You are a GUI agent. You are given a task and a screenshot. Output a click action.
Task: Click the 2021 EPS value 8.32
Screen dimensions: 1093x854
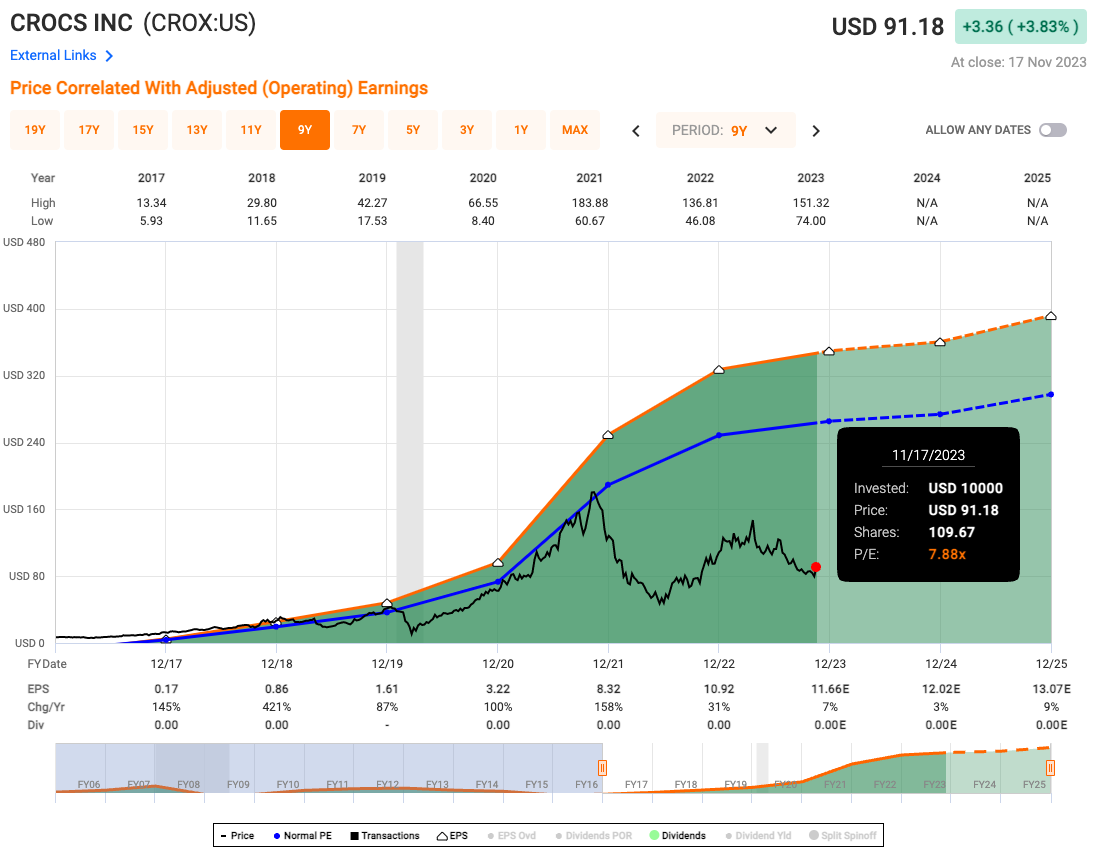click(x=608, y=689)
